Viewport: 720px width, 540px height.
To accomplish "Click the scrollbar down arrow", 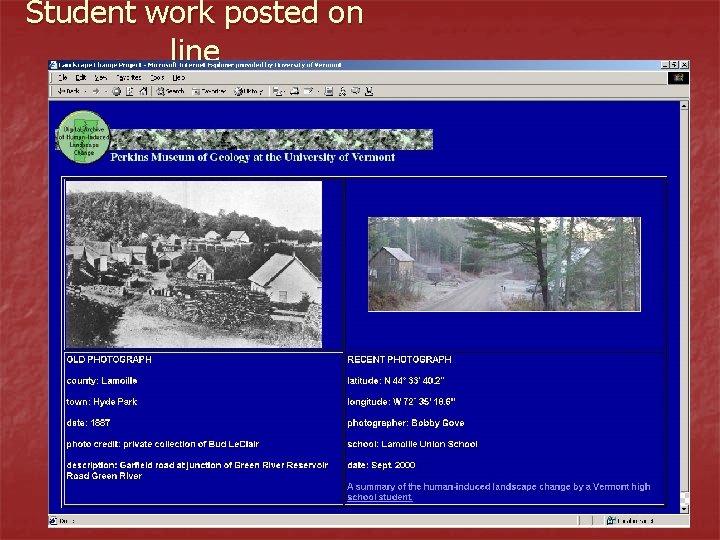I will click(684, 508).
